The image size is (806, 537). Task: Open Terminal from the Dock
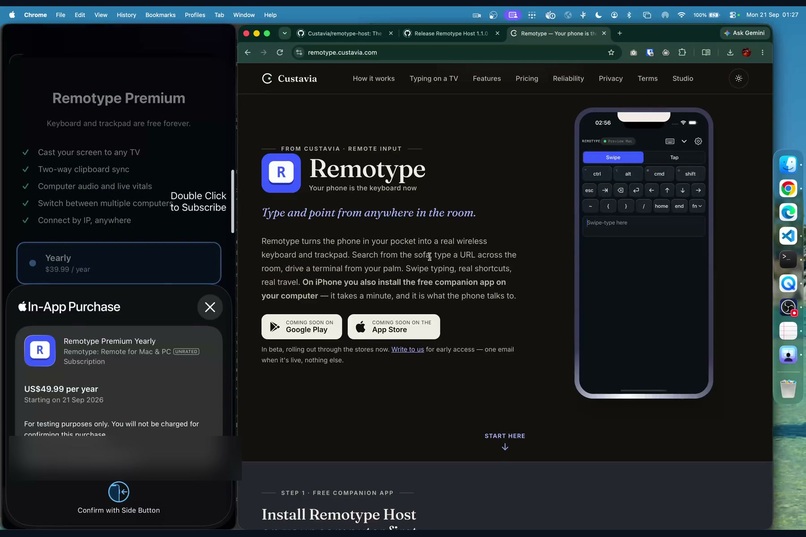click(788, 259)
